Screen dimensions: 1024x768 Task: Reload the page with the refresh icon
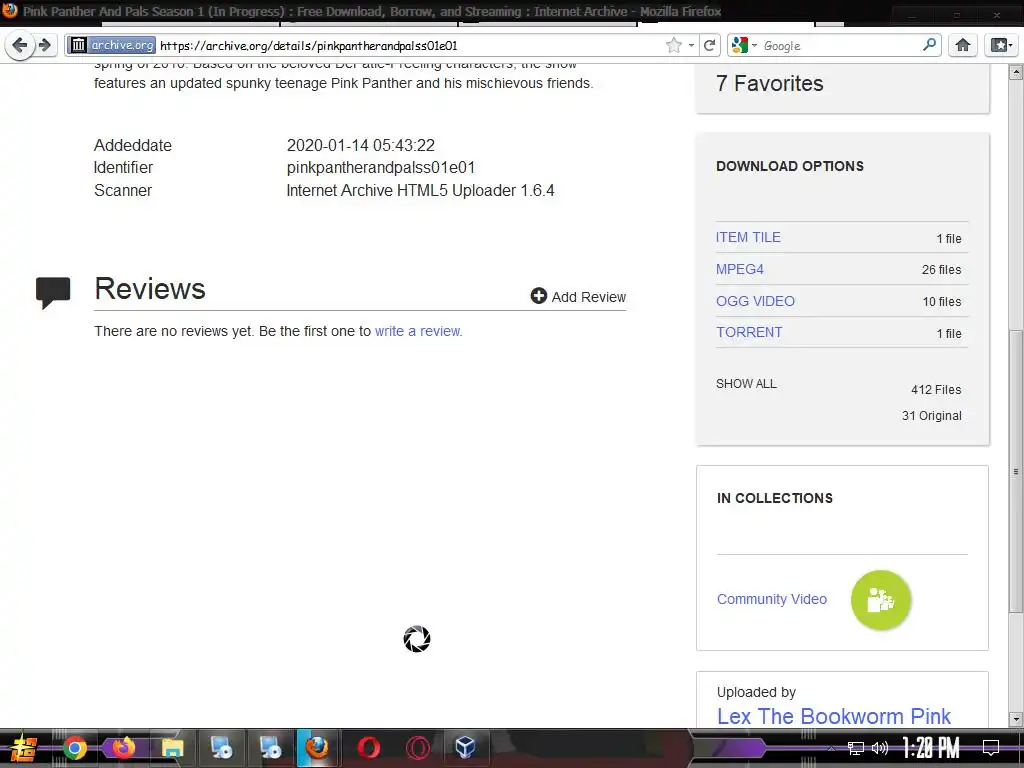pyautogui.click(x=709, y=45)
